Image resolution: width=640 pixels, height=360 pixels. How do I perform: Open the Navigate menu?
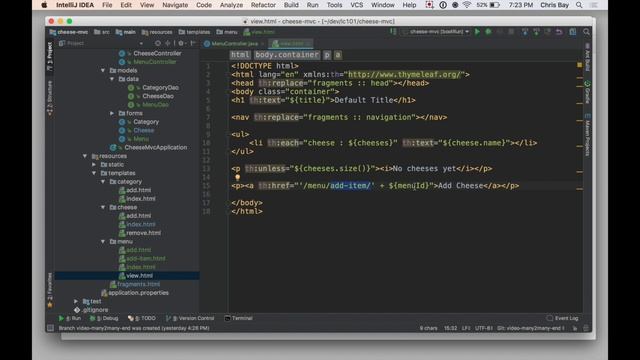175,5
